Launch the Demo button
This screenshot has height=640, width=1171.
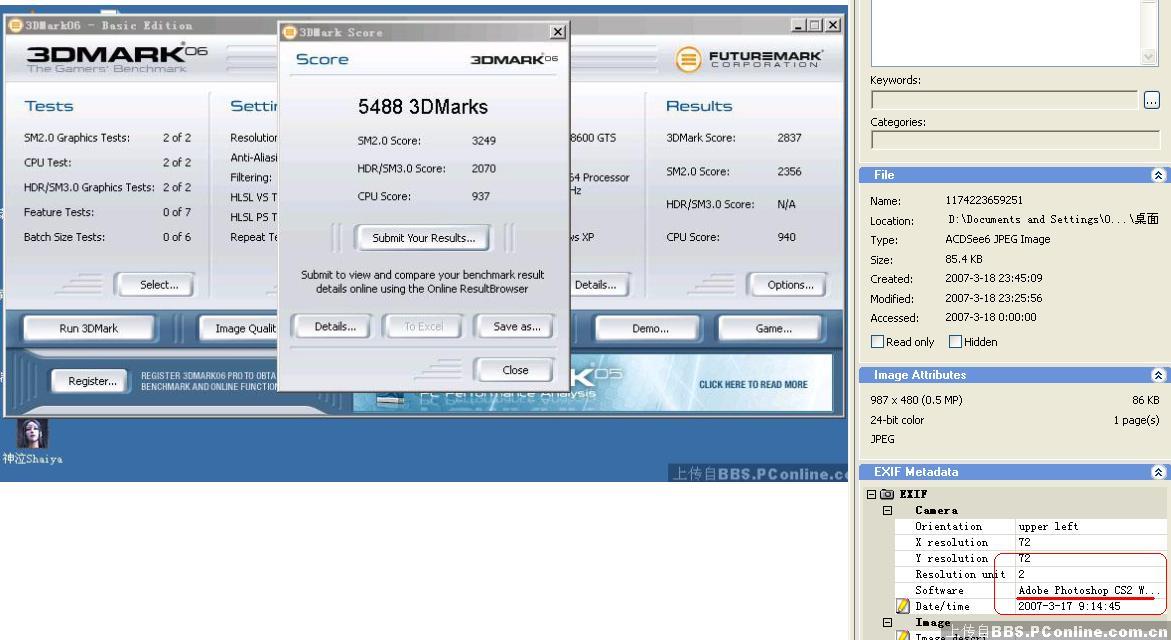650,328
